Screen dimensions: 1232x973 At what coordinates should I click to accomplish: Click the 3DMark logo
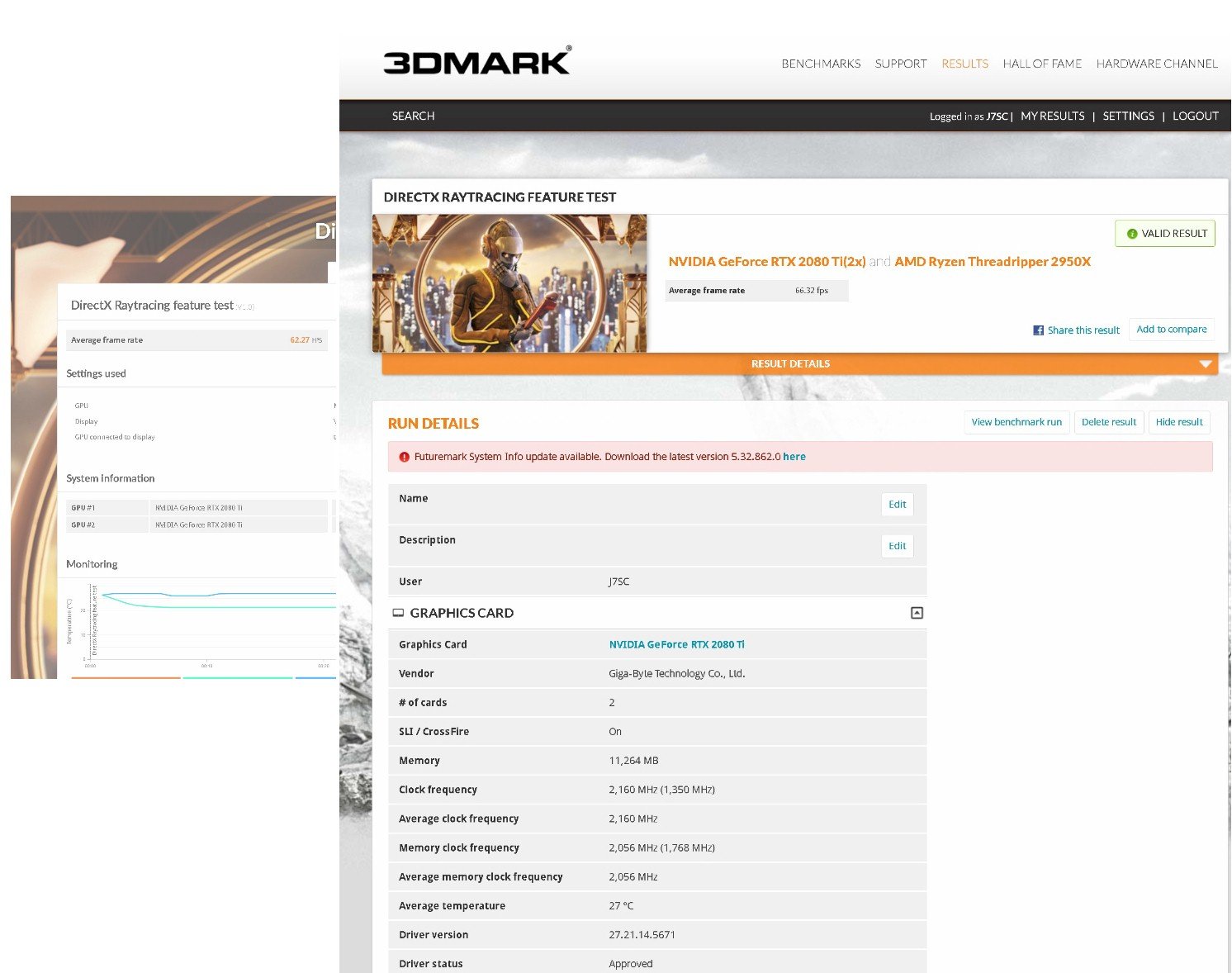coord(477,61)
